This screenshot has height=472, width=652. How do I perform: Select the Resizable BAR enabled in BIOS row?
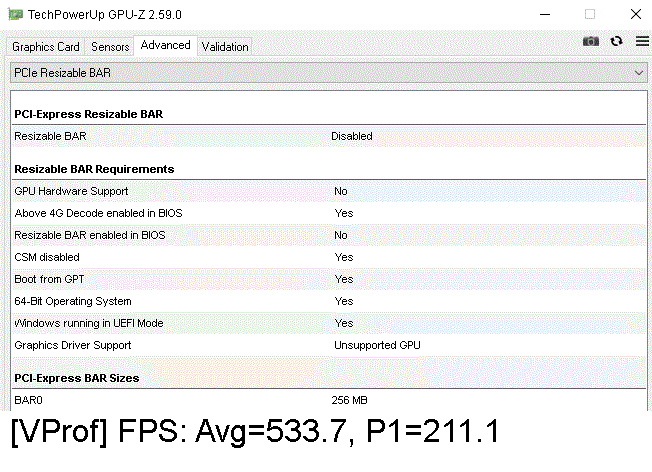(x=326, y=235)
